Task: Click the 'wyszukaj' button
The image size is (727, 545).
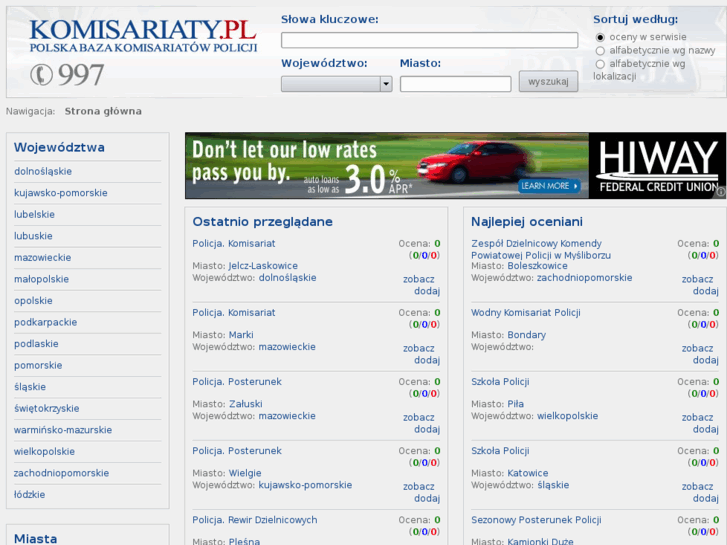Action: click(x=548, y=82)
